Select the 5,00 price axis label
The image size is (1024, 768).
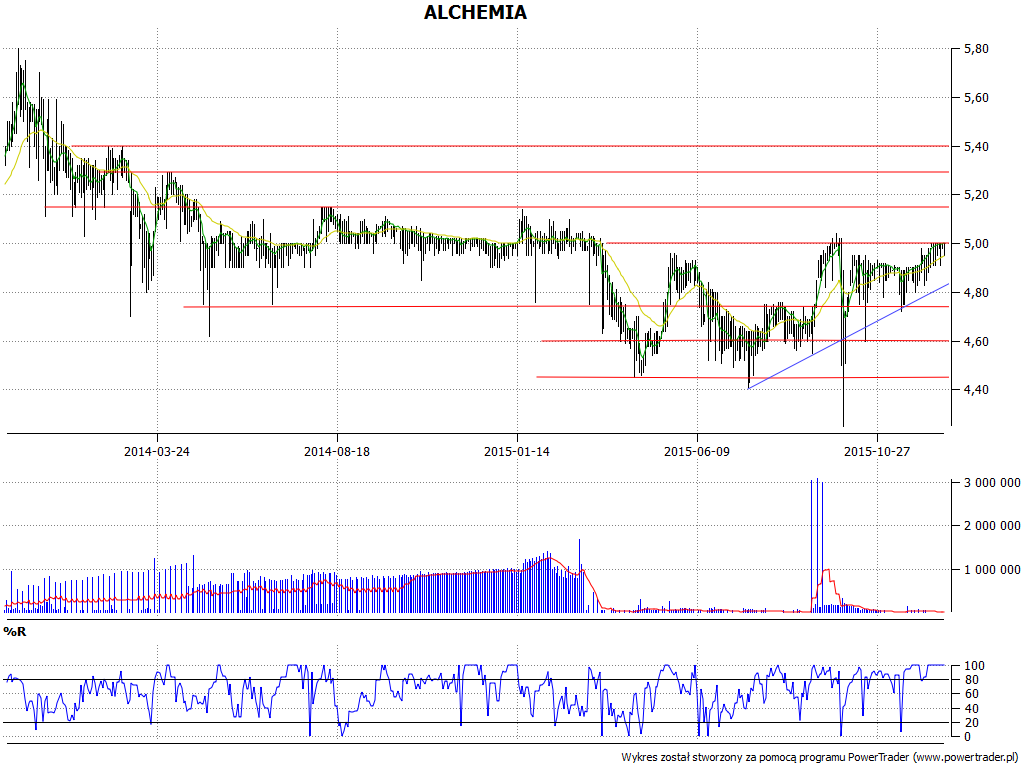[976, 244]
